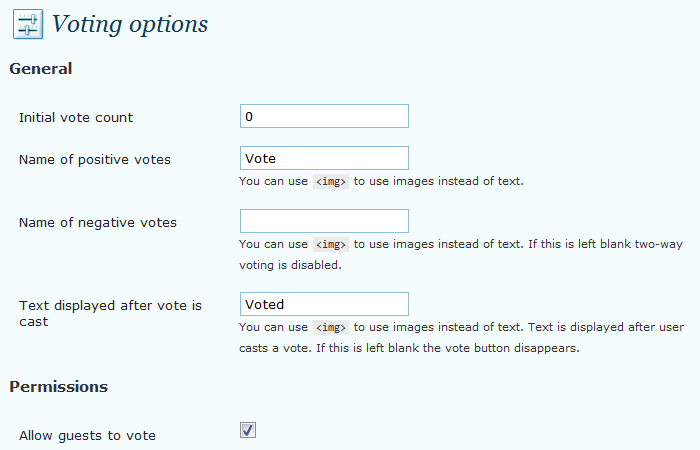
Task: Click the Name of negative votes label
Action: point(98,222)
